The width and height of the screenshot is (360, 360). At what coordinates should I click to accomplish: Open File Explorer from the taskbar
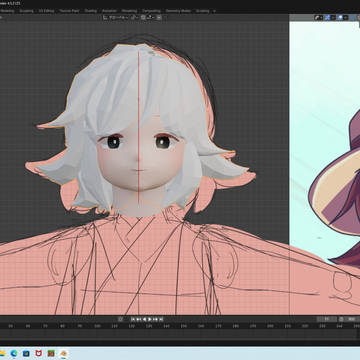[x=2, y=353]
